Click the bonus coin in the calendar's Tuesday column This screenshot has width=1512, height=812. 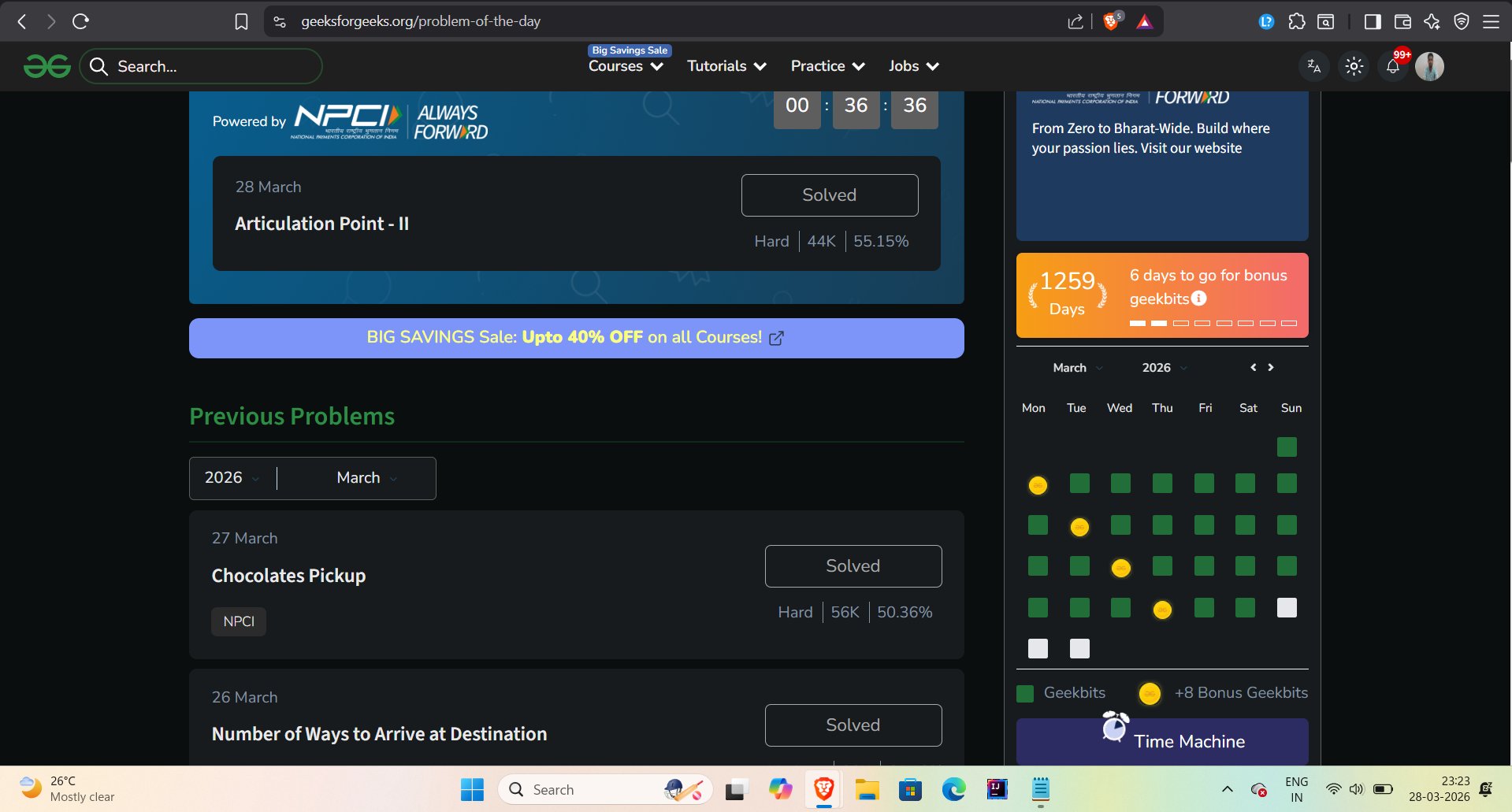pos(1079,527)
